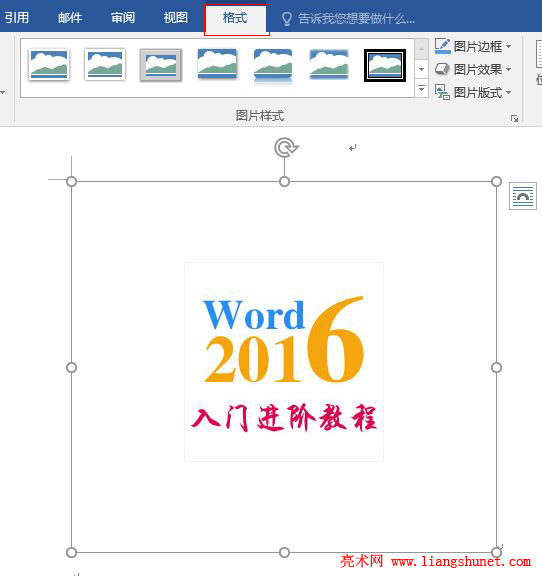Click the 图片版式 icon
The height and width of the screenshot is (576, 542).
442,92
